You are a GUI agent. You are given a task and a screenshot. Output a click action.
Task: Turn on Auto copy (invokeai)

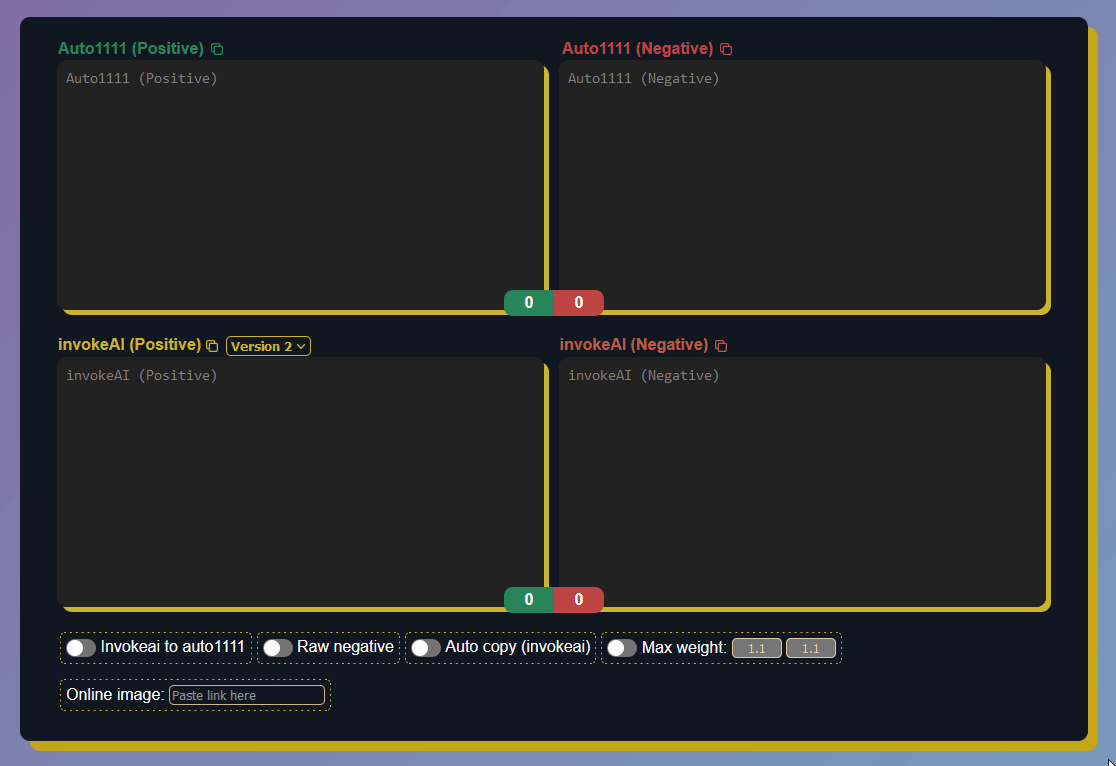pyautogui.click(x=426, y=648)
